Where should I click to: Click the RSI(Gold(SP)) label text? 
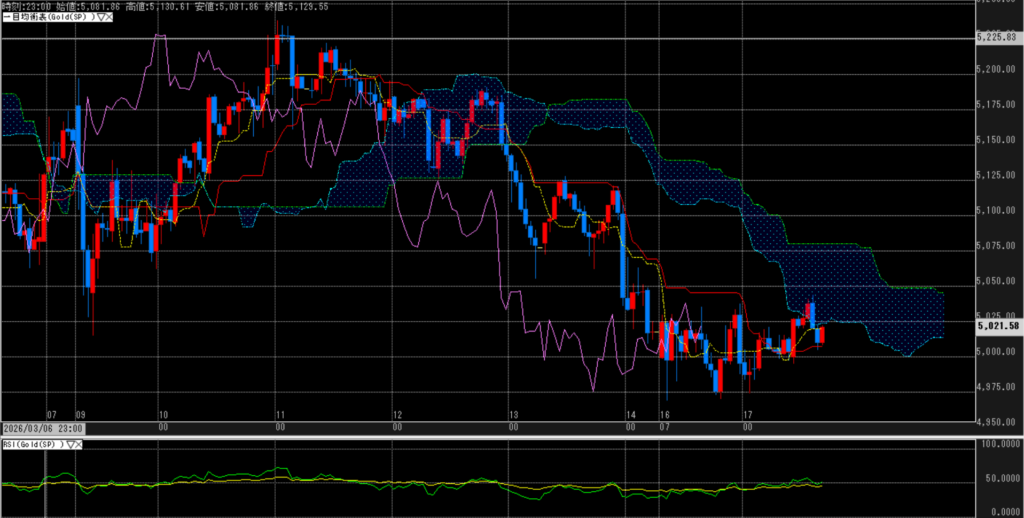click(32, 443)
